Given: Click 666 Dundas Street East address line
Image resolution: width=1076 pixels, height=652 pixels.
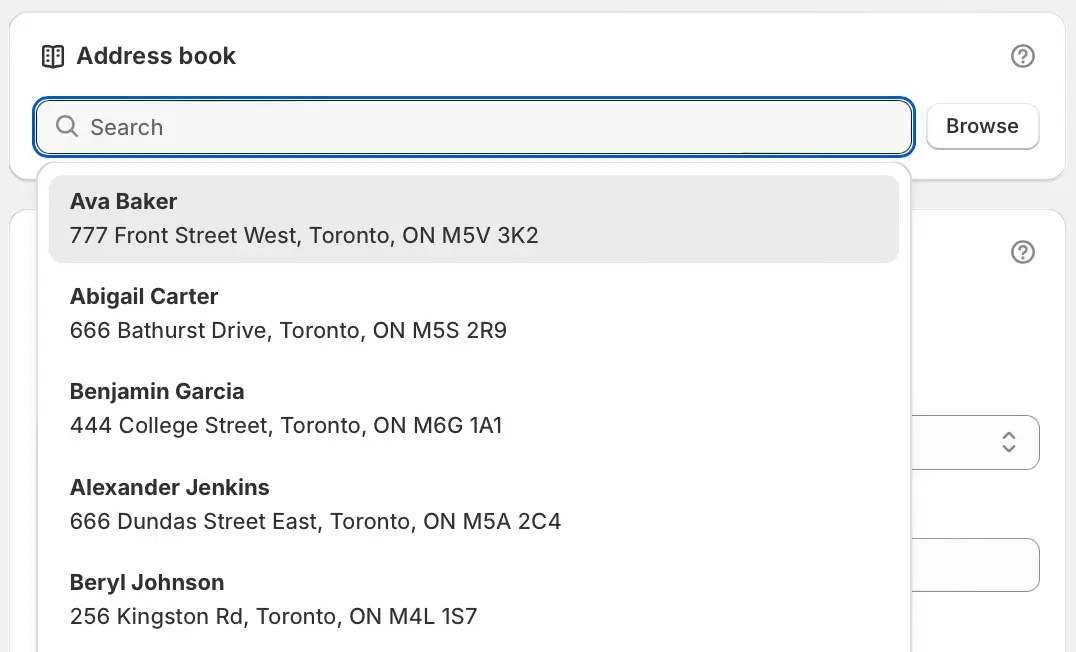Looking at the screenshot, I should tap(315, 522).
